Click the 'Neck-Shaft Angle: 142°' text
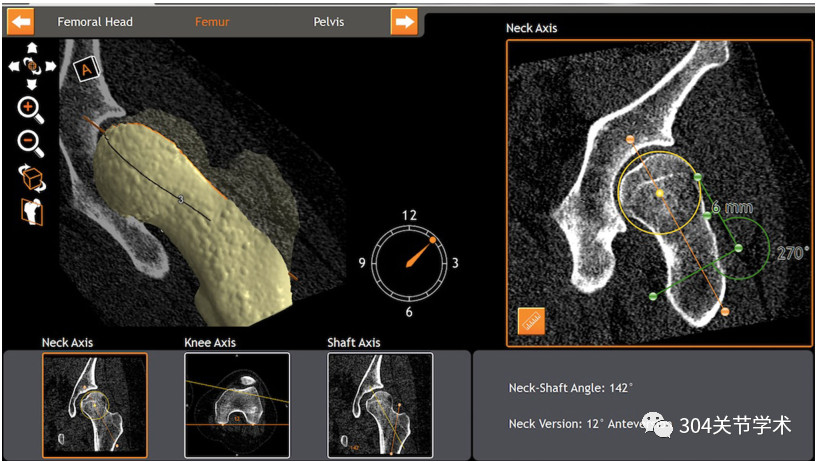819x462 pixels. click(571, 388)
